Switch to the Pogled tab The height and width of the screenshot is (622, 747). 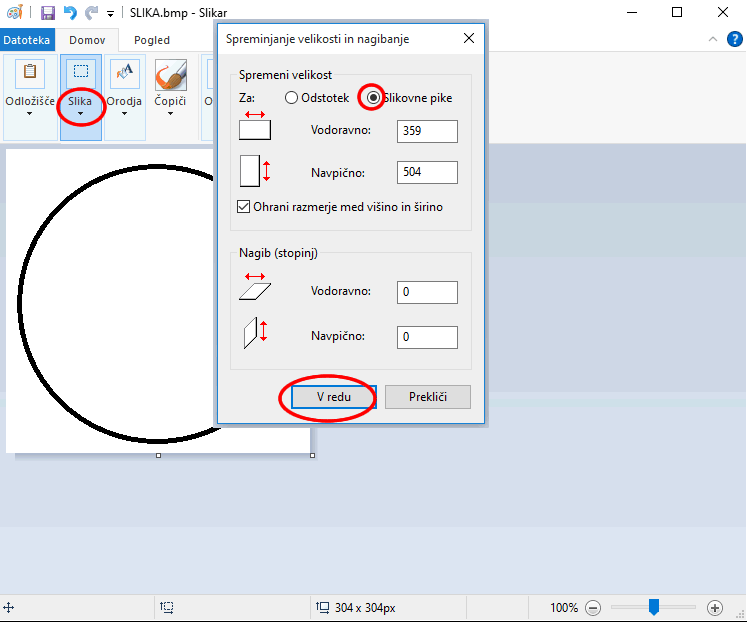click(x=152, y=40)
